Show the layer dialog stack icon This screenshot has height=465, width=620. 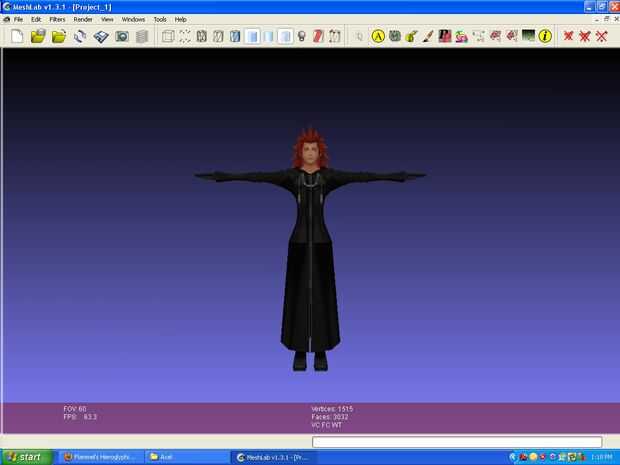142,36
